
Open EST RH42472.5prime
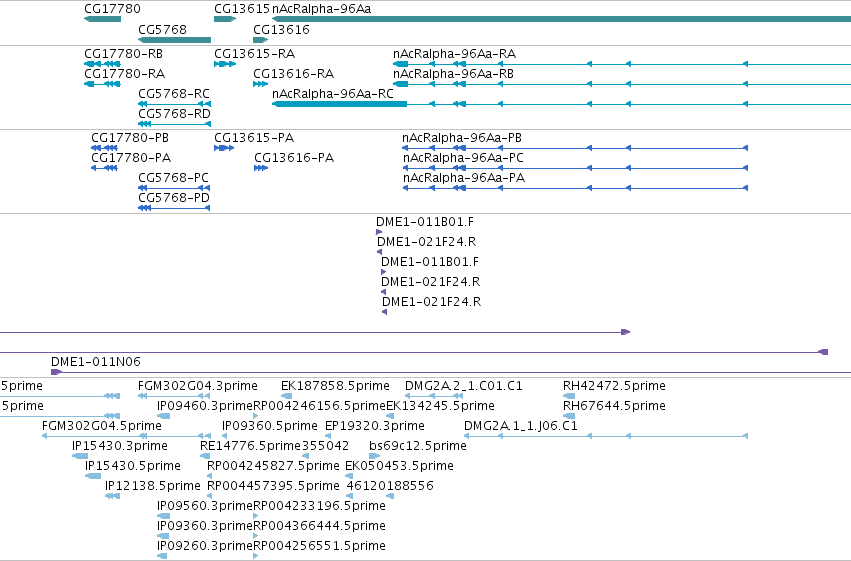[614, 386]
